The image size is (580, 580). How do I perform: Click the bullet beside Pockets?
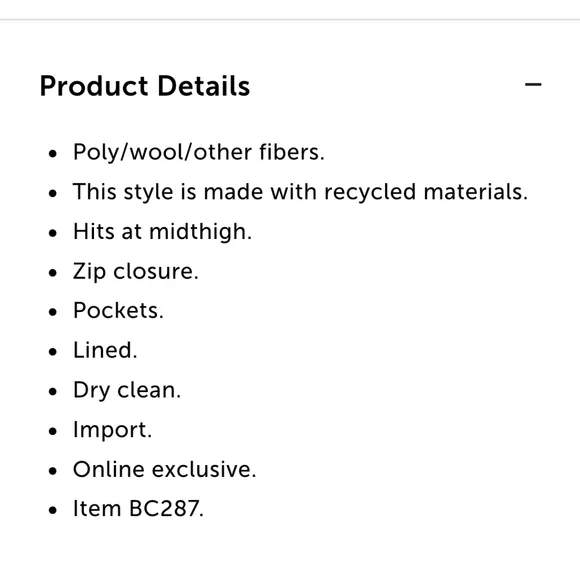click(53, 312)
